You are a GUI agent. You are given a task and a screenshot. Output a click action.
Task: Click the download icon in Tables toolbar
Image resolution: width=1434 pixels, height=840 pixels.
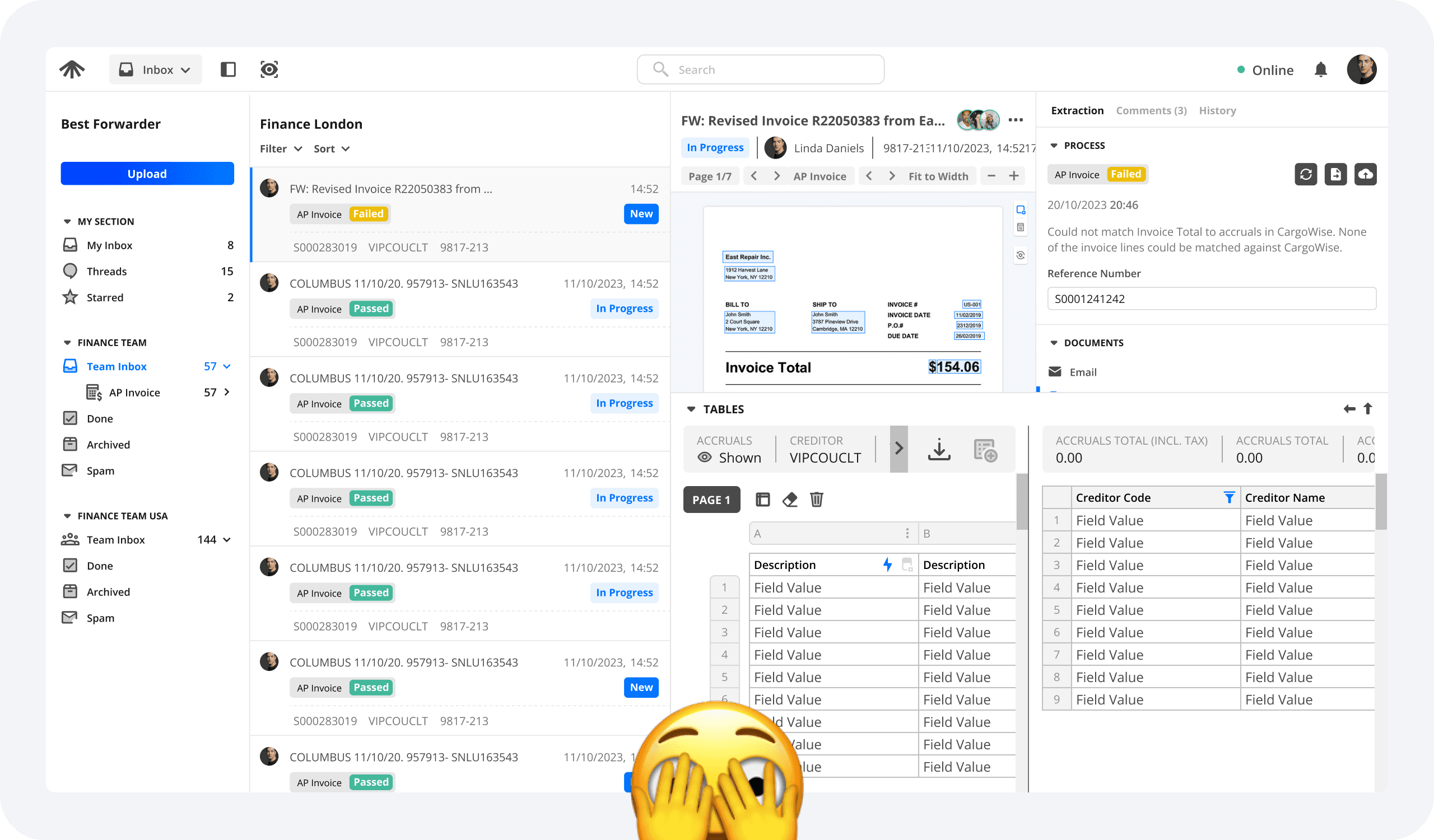(939, 449)
